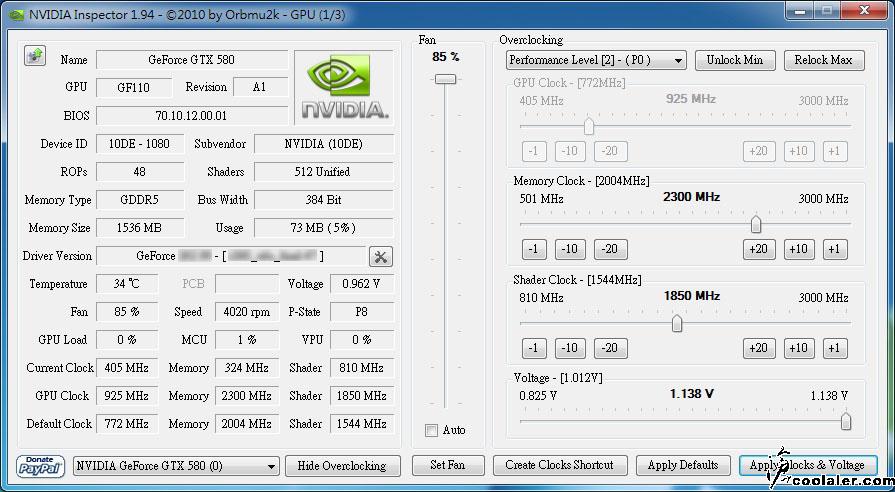
Task: Click the Memory Clock +1 button
Action: coord(833,249)
